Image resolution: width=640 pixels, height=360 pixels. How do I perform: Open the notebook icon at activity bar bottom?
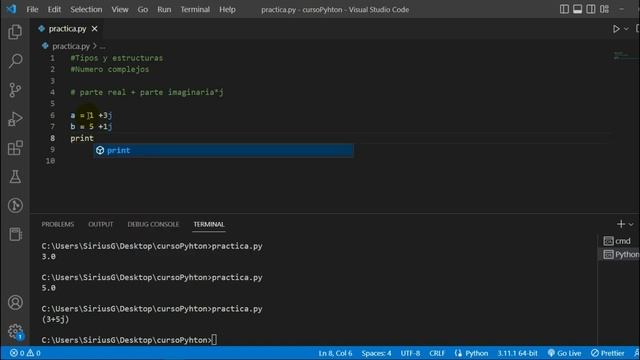15,234
